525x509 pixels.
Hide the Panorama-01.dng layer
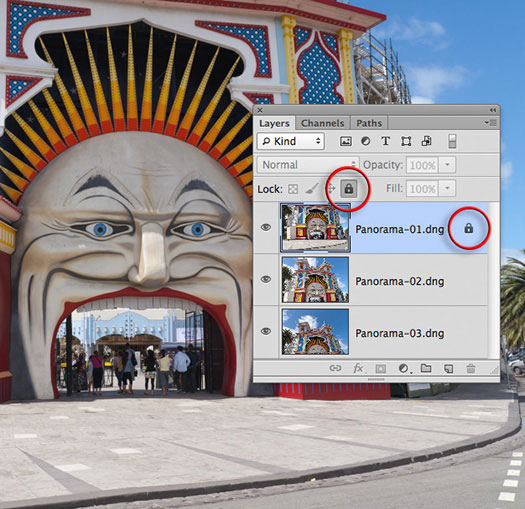click(x=266, y=228)
